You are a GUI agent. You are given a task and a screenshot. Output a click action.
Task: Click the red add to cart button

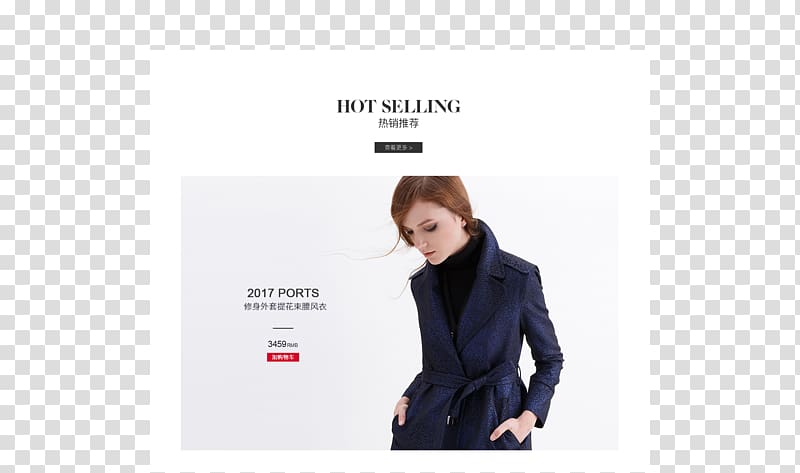tap(283, 357)
